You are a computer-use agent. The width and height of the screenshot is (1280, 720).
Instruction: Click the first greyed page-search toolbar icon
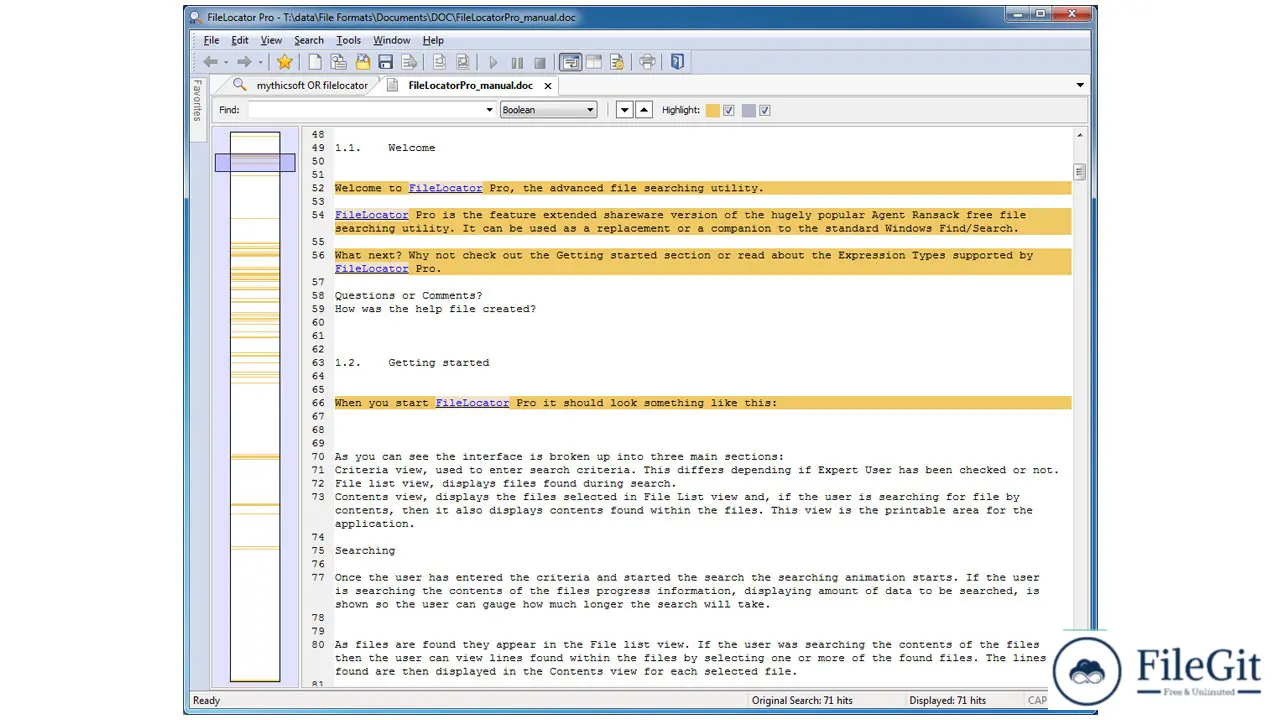pos(439,62)
